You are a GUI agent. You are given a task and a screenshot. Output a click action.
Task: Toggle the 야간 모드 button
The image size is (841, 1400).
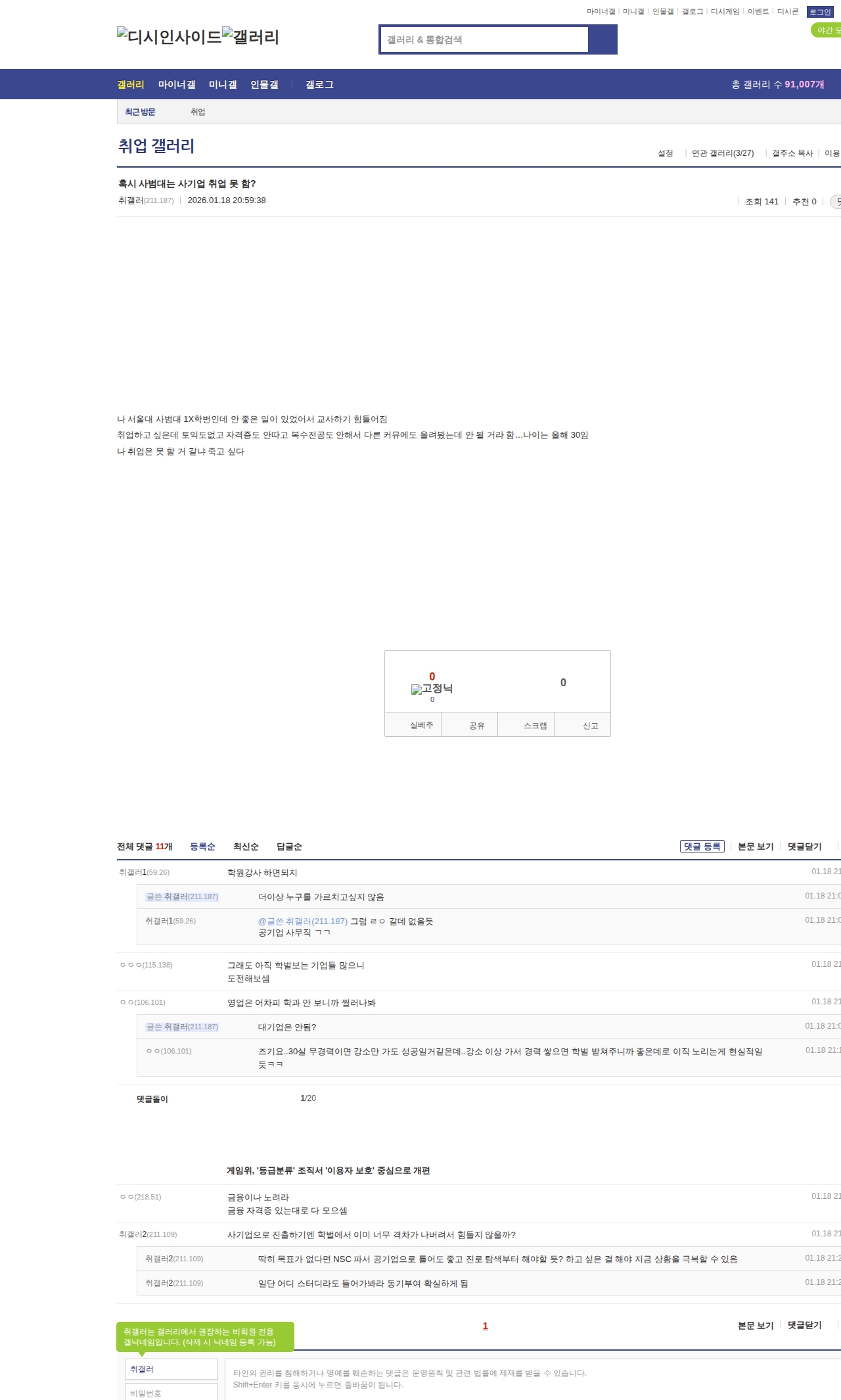tap(827, 30)
